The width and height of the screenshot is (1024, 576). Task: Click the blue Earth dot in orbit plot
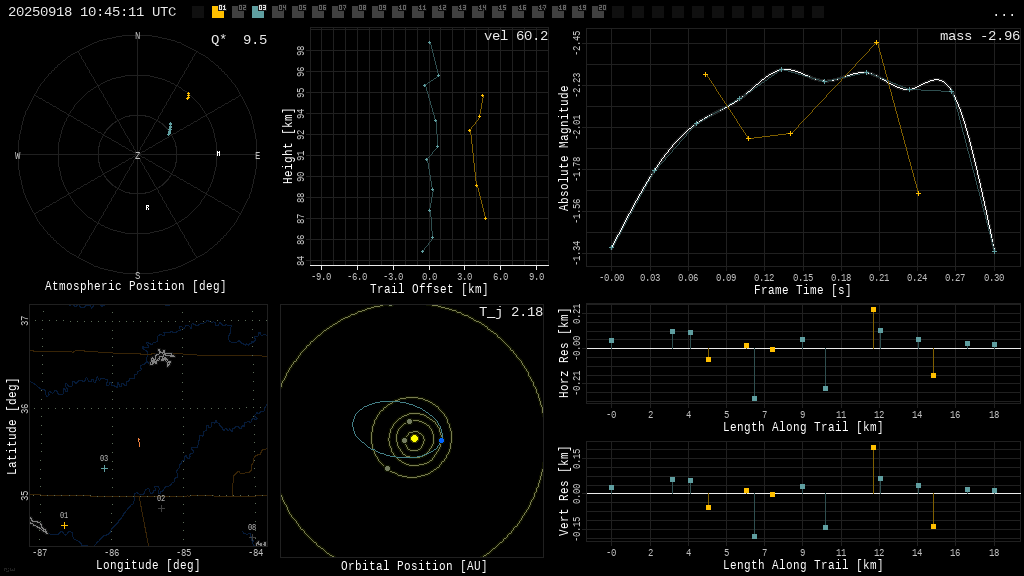pyautogui.click(x=441, y=441)
